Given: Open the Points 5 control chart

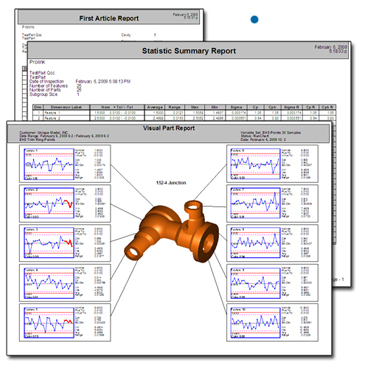Looking at the screenshot, I should click(x=49, y=322).
